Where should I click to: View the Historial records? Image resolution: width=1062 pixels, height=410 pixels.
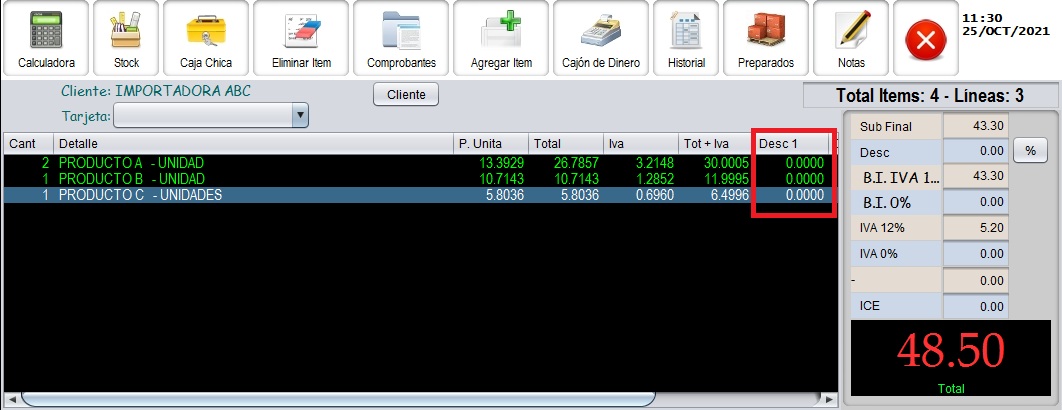(686, 40)
